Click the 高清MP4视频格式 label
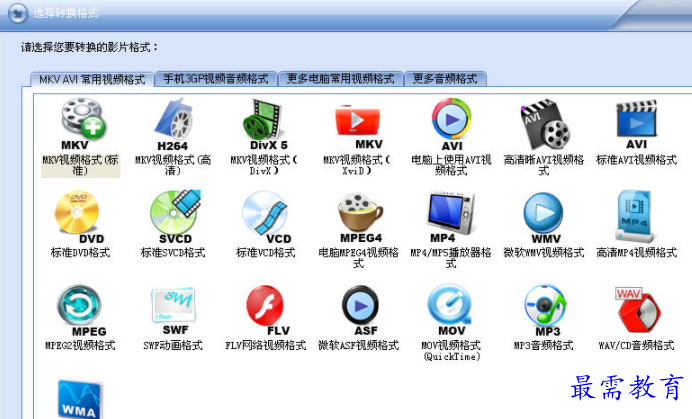692x419 pixels. point(636,253)
